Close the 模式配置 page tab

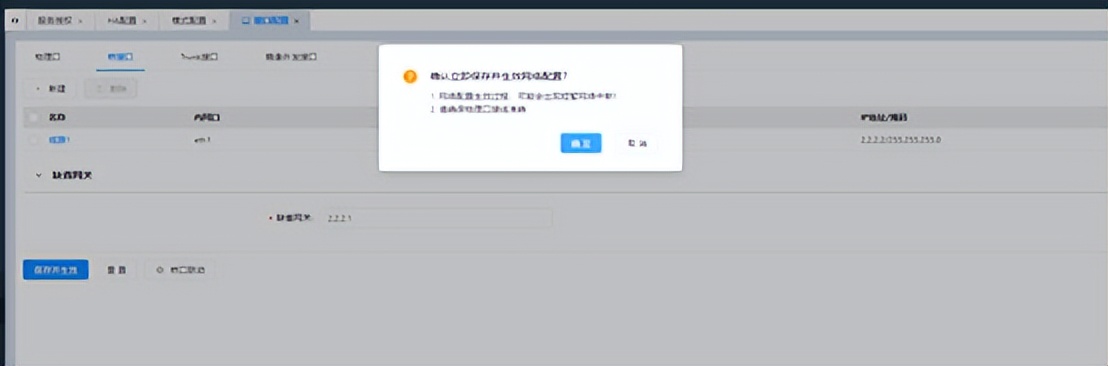point(214,21)
